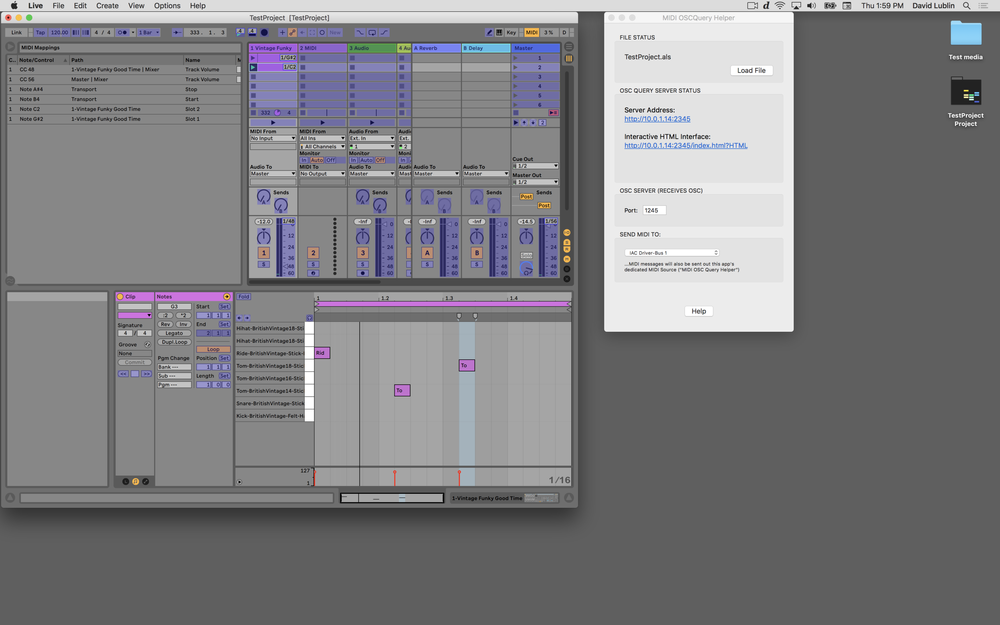Open the Edit menu
Image resolution: width=1000 pixels, height=625 pixels.
coord(80,6)
